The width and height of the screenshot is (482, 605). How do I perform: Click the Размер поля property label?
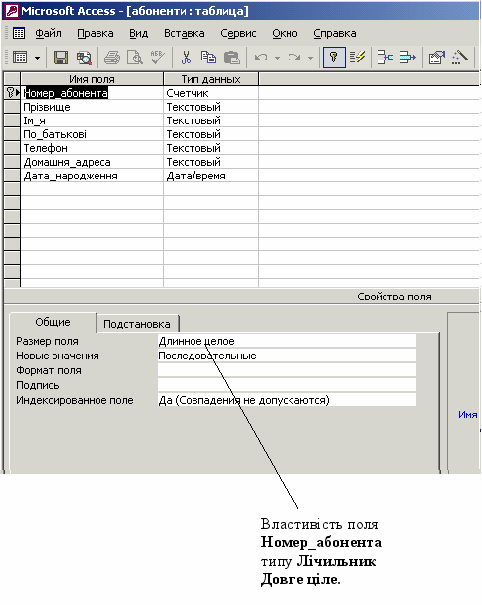(47, 341)
